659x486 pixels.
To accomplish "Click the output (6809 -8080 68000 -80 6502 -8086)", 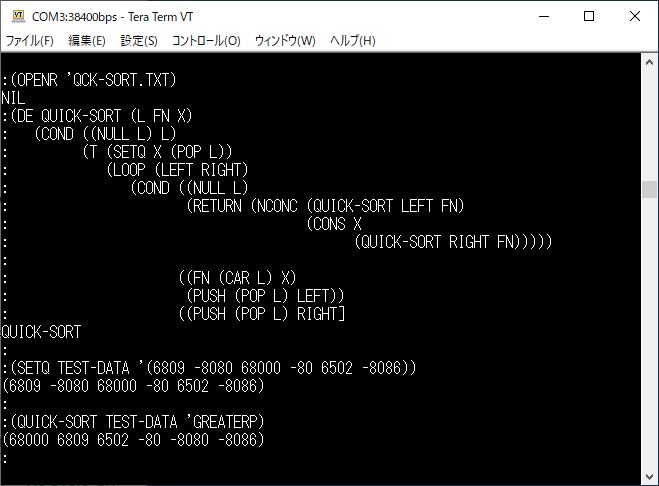I will click(133, 386).
